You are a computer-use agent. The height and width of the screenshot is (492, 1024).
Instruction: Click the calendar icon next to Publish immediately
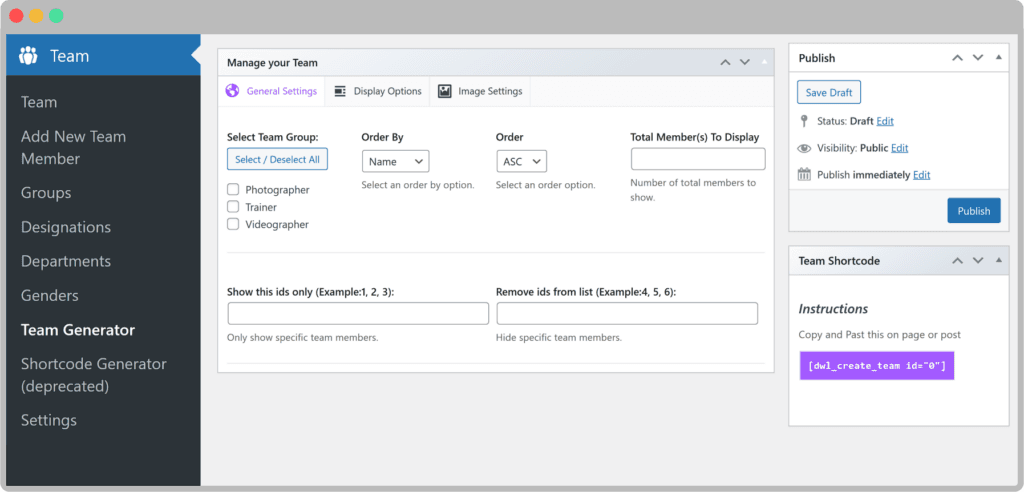(x=804, y=175)
